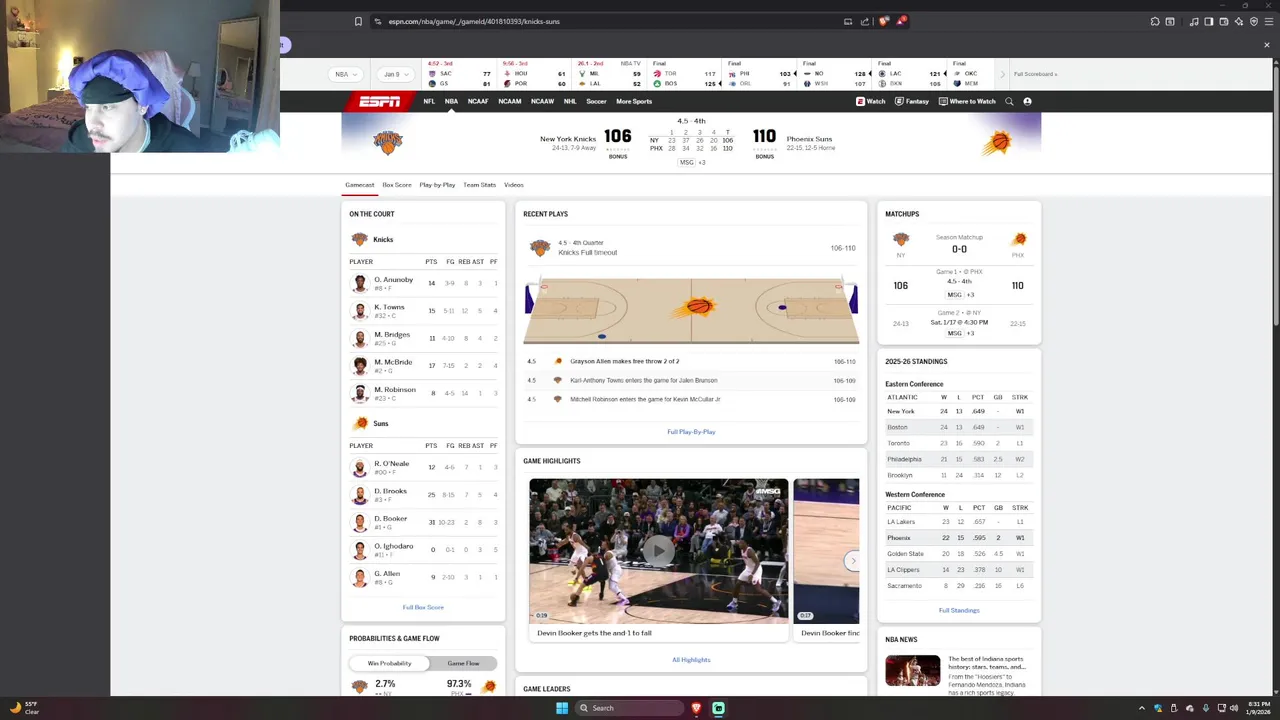Click the Grayson Allen free throw play entry
This screenshot has width=1280, height=720.
[691, 361]
